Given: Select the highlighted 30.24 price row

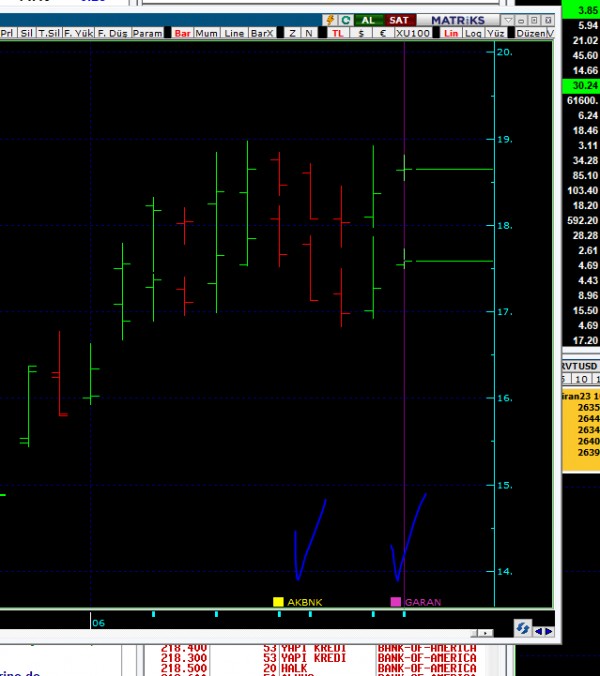Looking at the screenshot, I should (x=581, y=86).
